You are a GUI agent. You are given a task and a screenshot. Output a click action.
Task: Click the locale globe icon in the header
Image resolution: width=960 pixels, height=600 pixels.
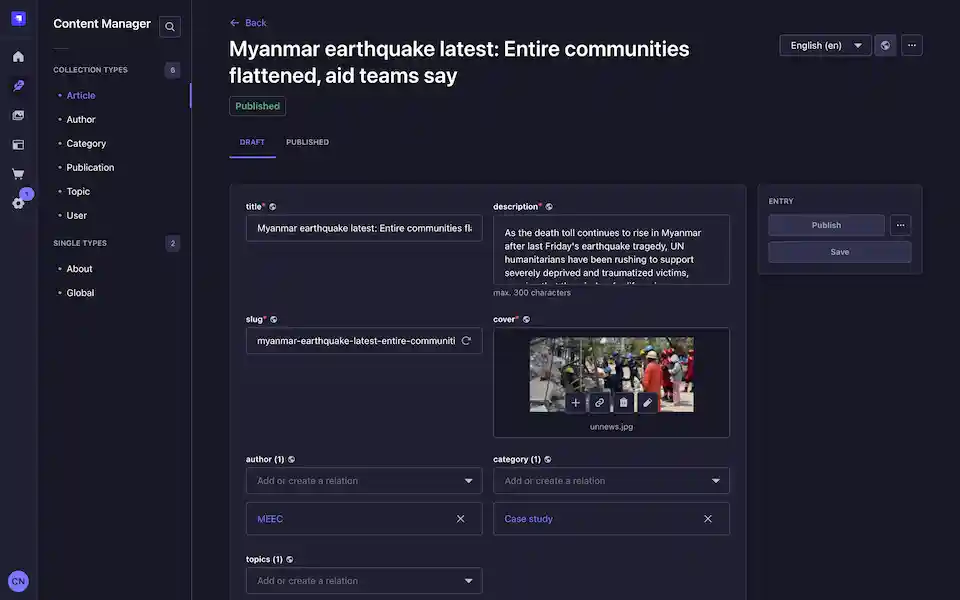click(885, 45)
